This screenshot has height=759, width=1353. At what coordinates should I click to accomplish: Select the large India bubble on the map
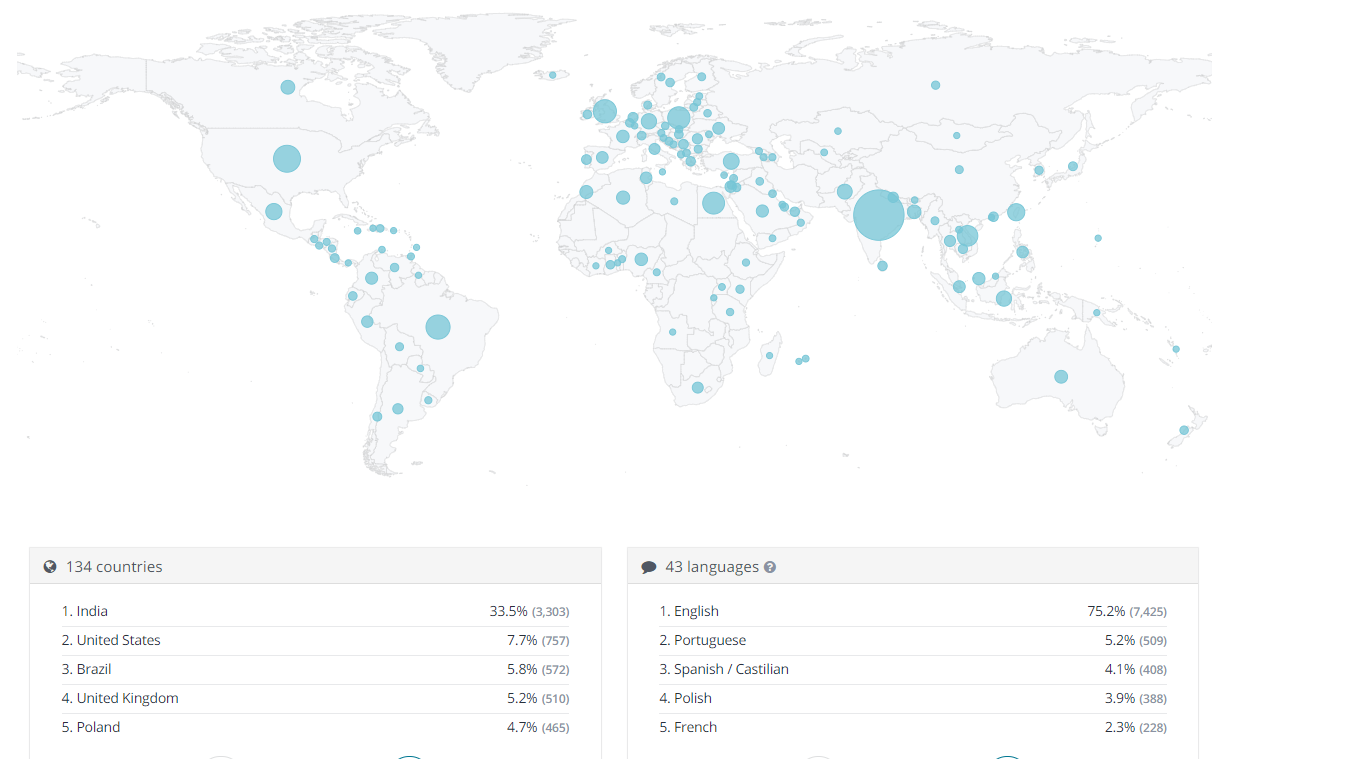point(879,215)
